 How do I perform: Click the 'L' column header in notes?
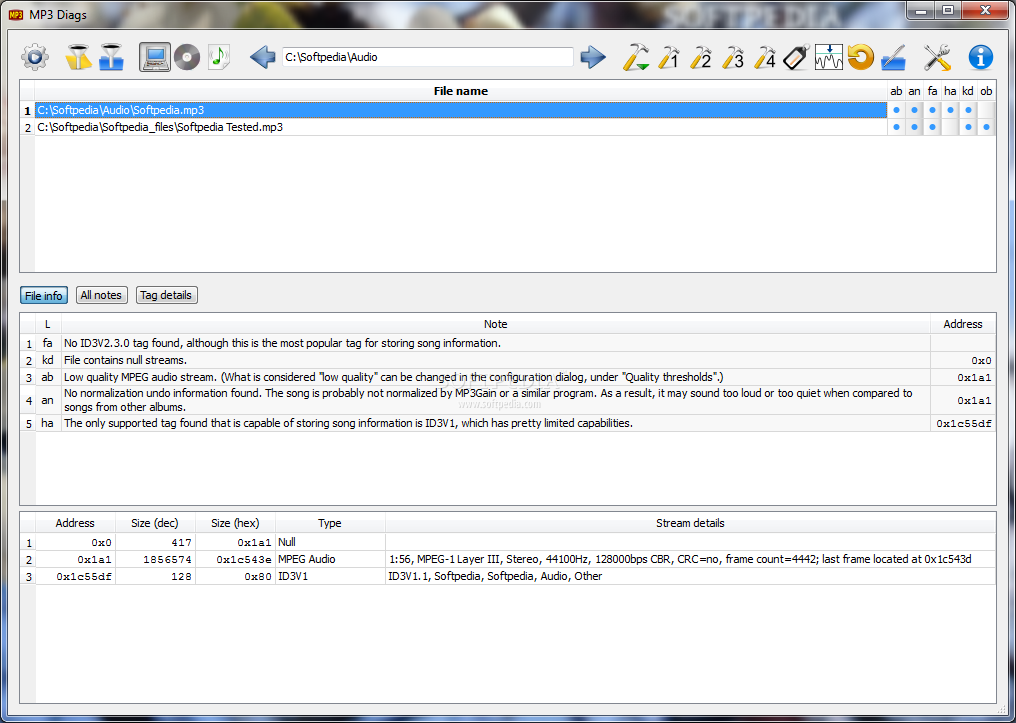48,324
